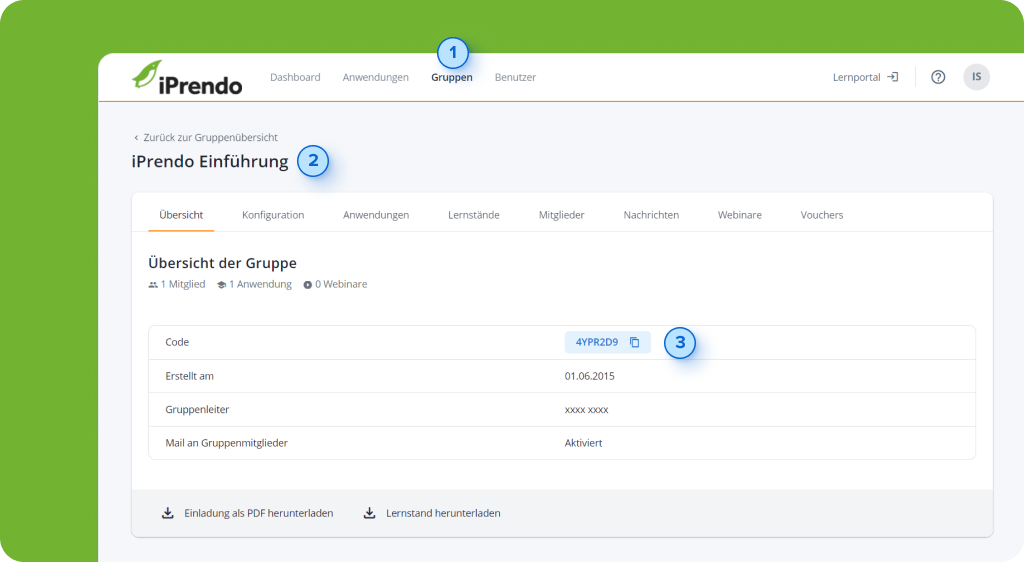Open the help question mark icon
The height and width of the screenshot is (562, 1024).
pyautogui.click(x=938, y=77)
